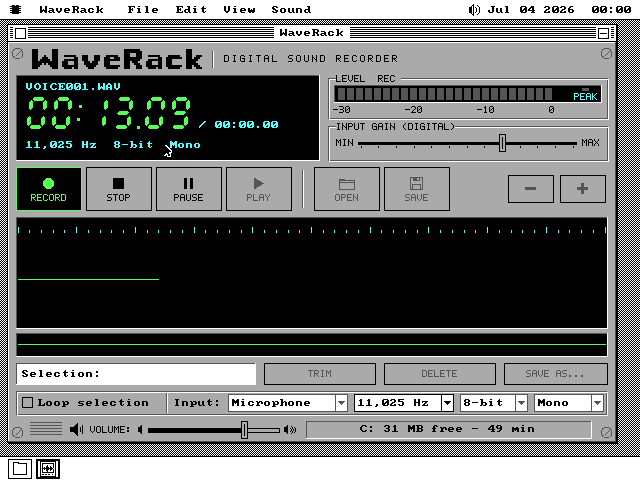Click the 8-bit text in the display
The image size is (640, 480).
click(133, 144)
